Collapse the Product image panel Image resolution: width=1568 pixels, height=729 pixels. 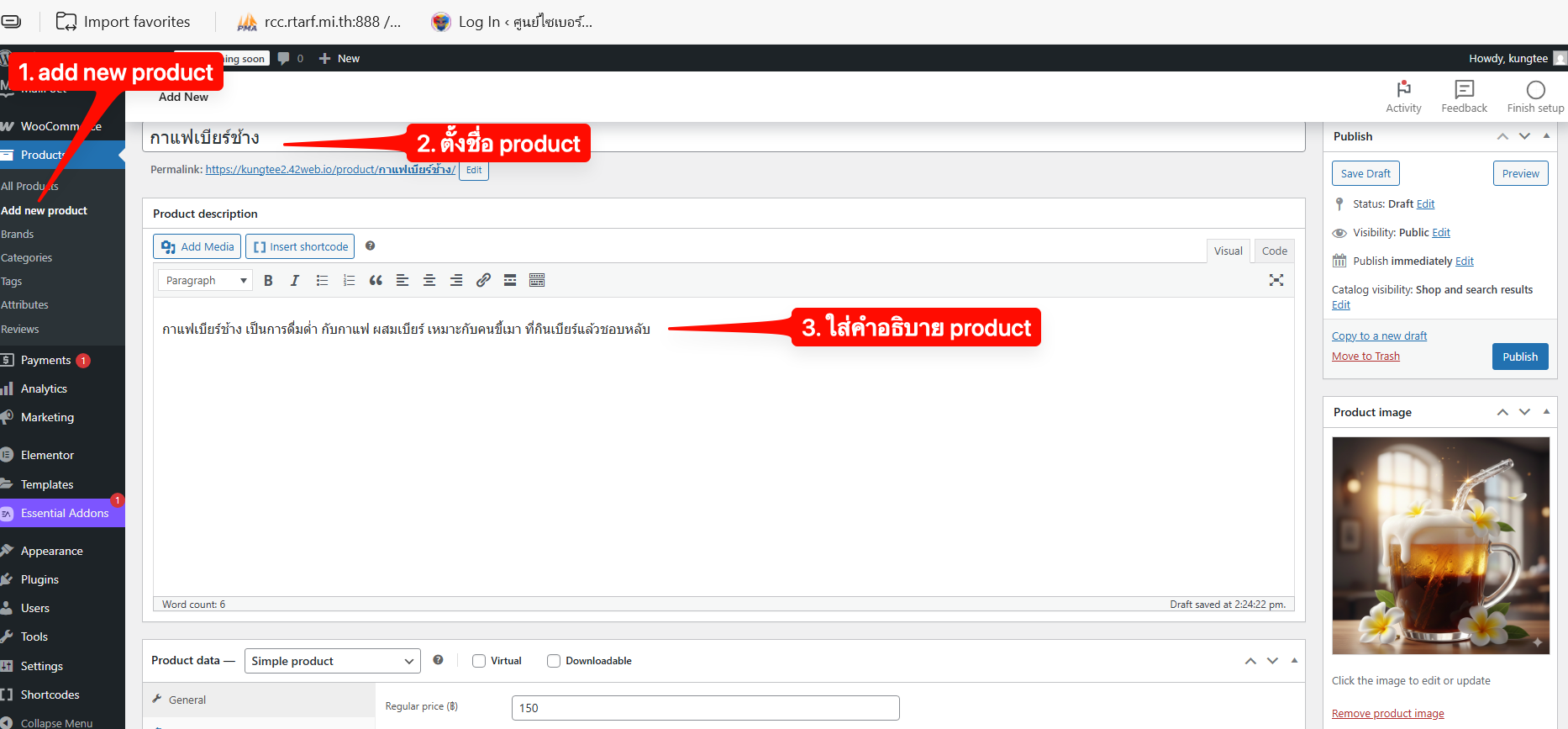point(1545,412)
